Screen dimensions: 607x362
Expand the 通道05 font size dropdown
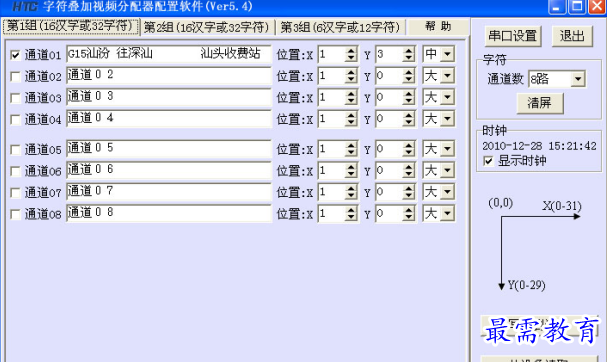pos(448,149)
